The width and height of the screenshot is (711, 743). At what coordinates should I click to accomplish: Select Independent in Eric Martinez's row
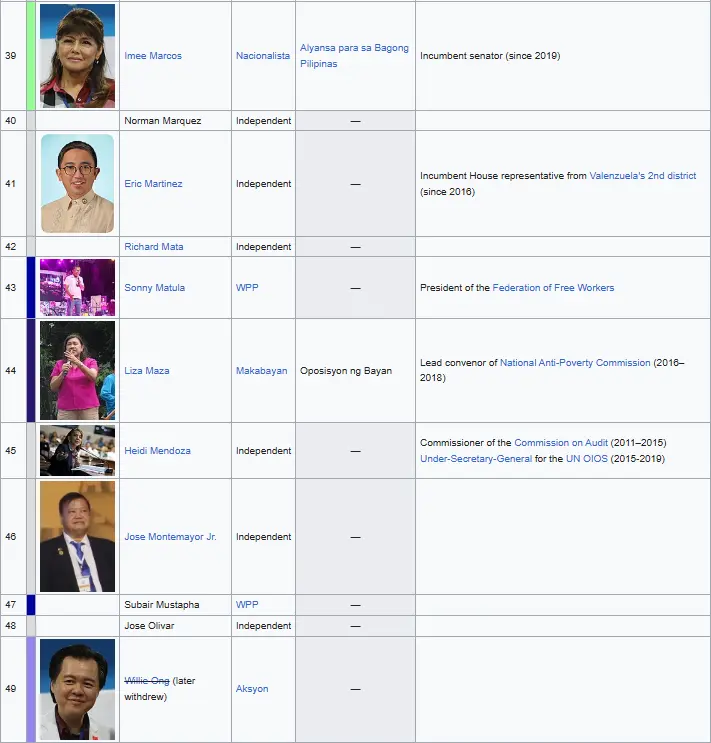point(264,183)
